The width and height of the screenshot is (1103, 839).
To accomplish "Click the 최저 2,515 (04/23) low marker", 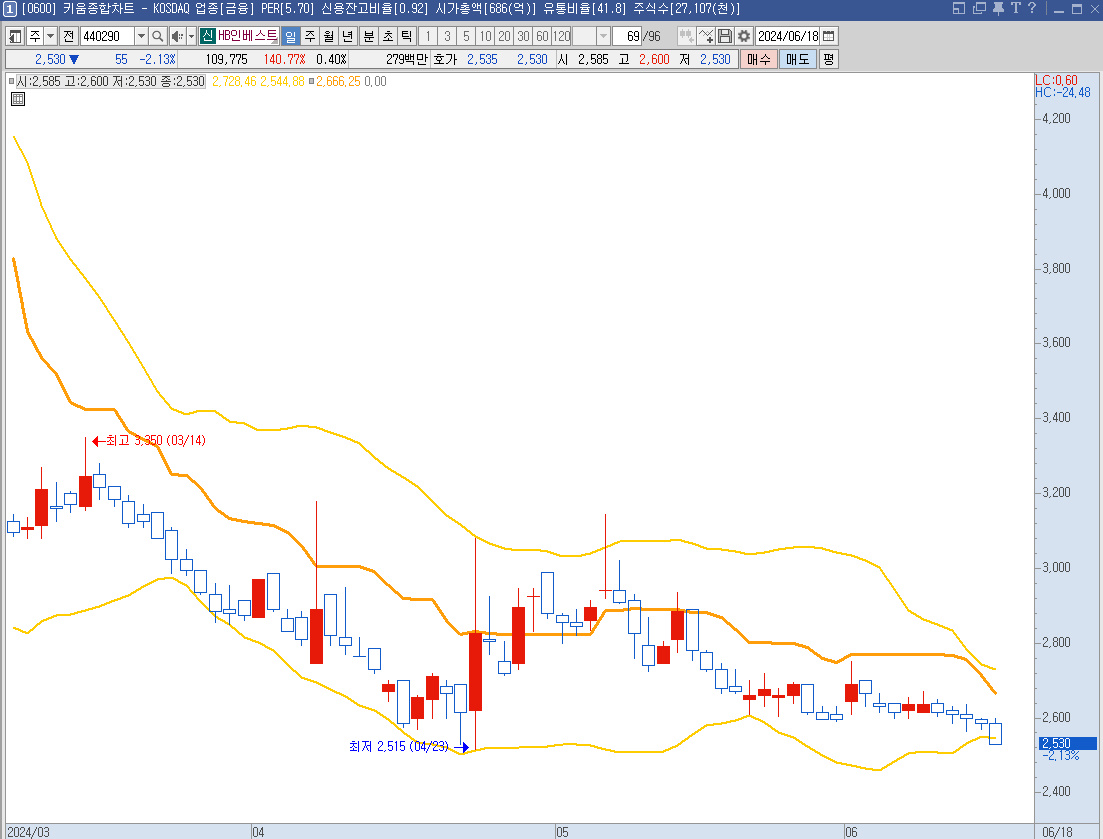I will pos(408,746).
